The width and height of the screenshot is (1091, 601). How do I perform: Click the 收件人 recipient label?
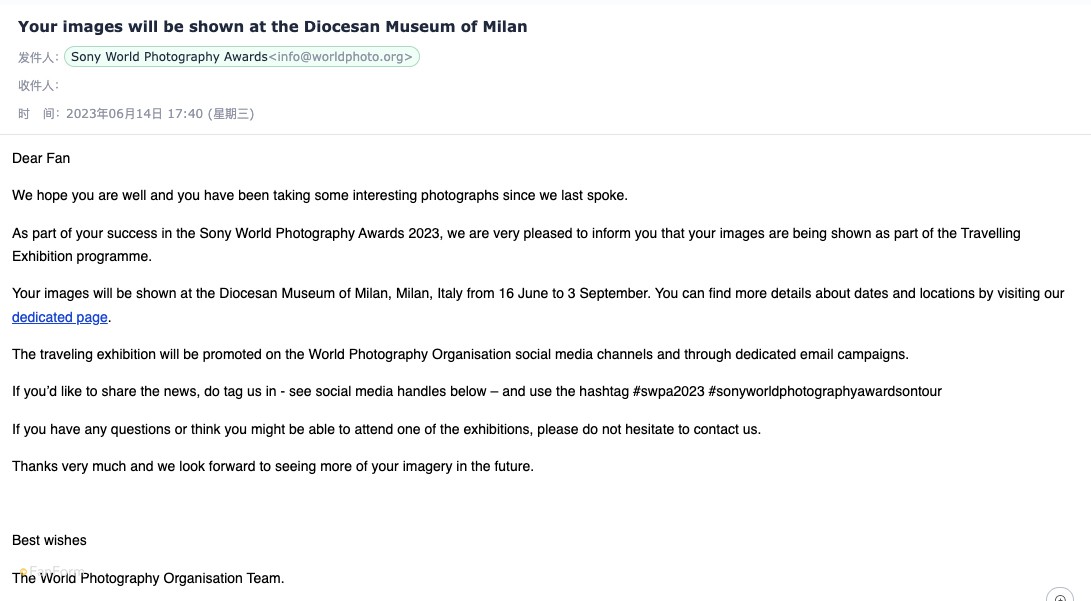[x=38, y=86]
